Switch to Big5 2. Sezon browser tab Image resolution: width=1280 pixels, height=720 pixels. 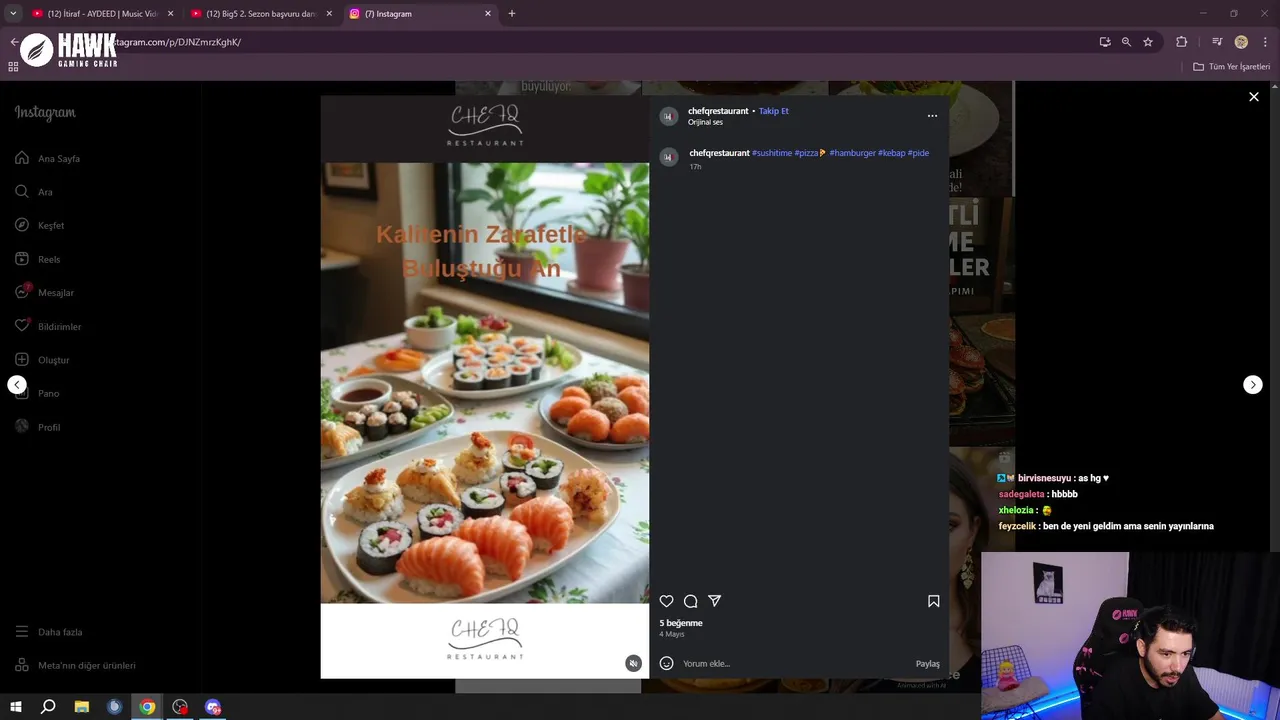pos(260,14)
